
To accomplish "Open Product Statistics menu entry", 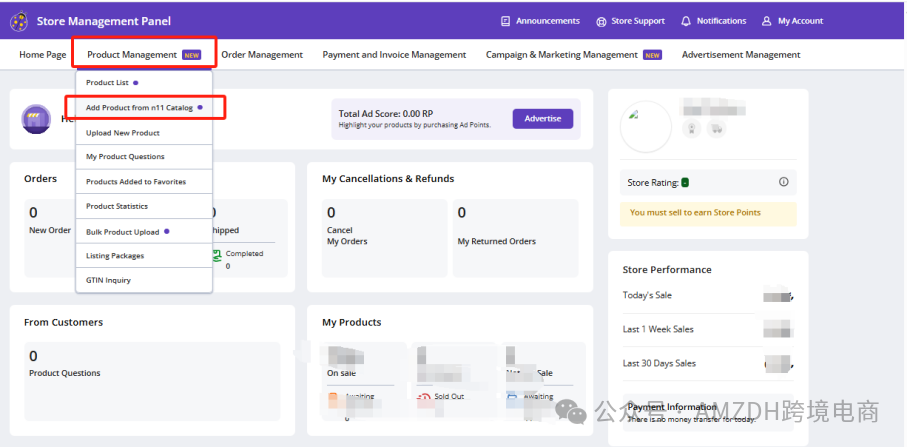I will tap(144, 206).
